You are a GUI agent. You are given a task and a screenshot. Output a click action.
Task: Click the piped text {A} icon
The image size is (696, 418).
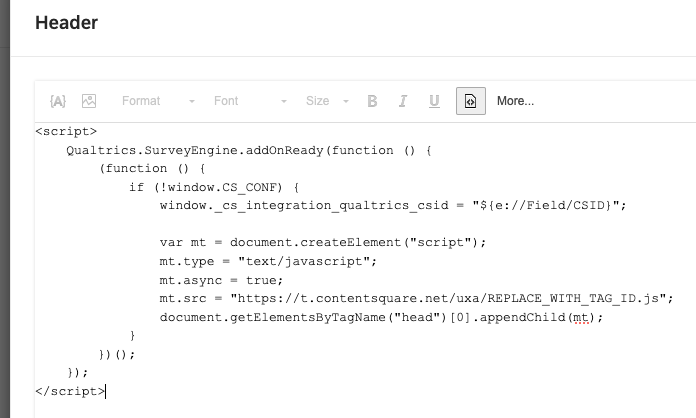pos(58,101)
